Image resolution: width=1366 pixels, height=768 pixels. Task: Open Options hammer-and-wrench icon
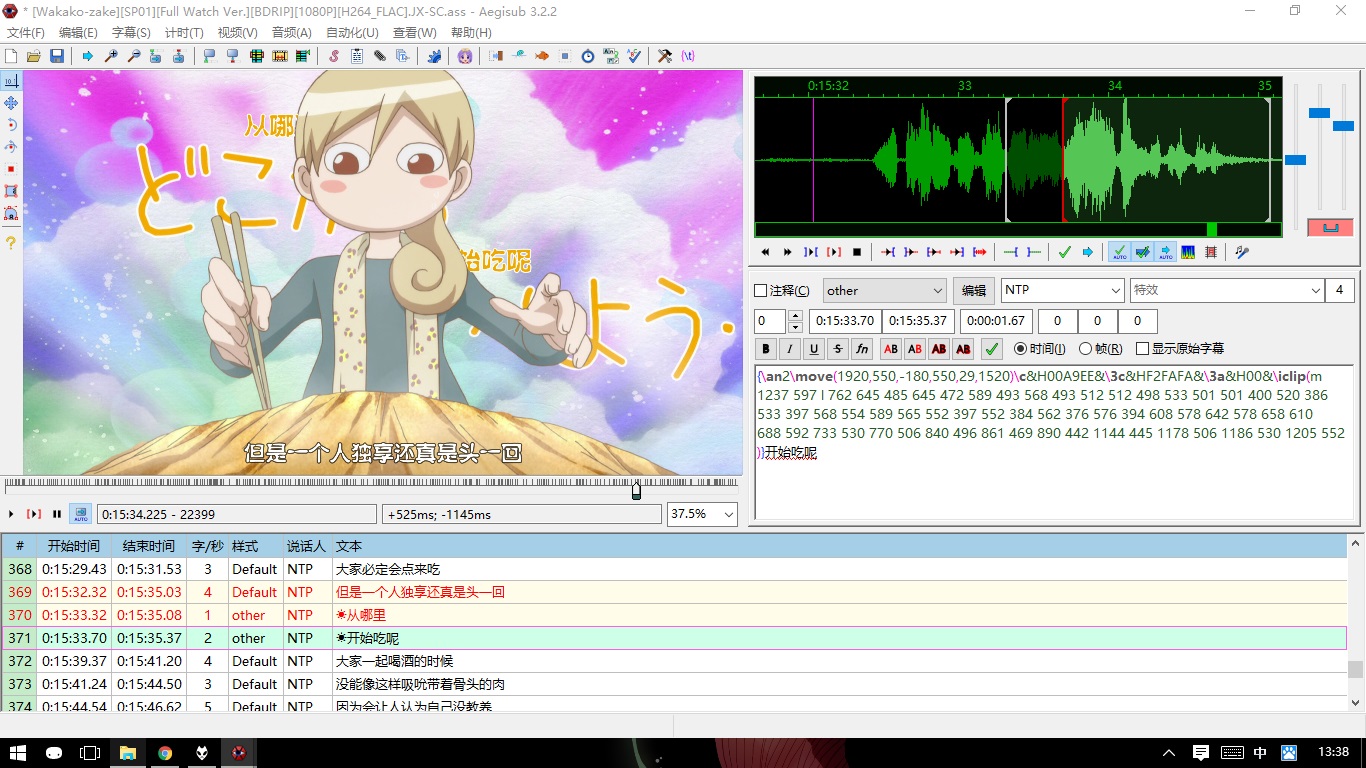[665, 56]
